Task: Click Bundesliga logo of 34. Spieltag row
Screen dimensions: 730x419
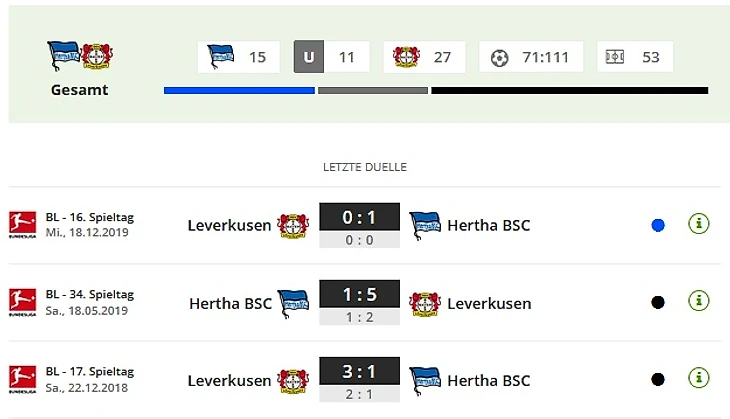Action: (22, 302)
